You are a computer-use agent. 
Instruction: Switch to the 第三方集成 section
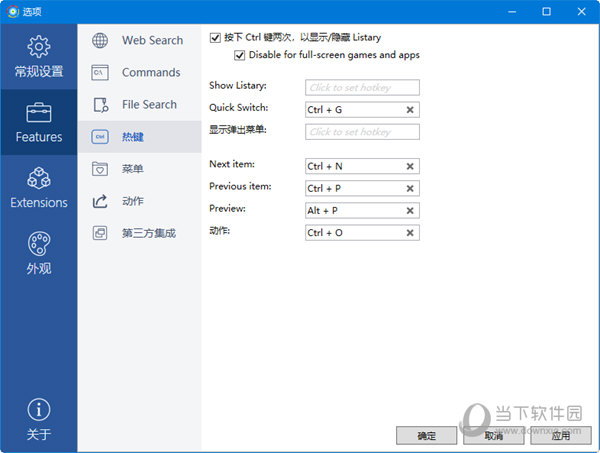pos(139,233)
